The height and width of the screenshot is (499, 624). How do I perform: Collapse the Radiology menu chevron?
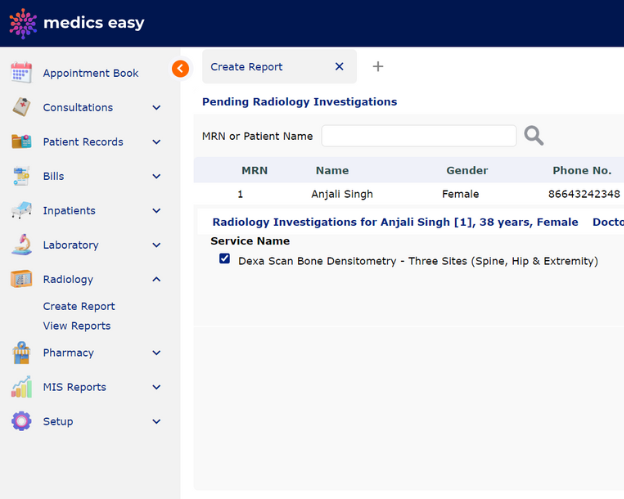click(x=156, y=280)
